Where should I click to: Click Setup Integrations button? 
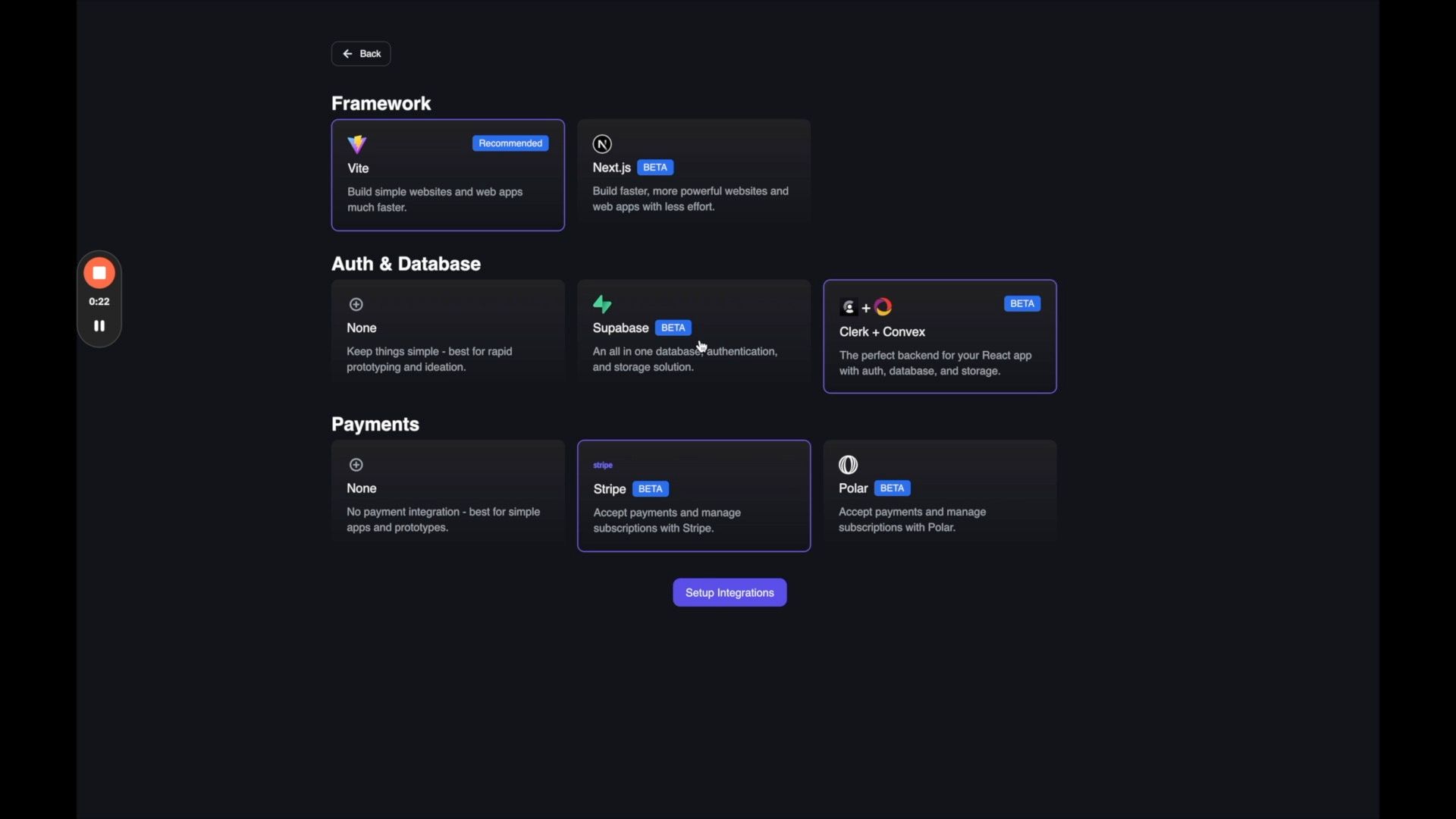click(730, 592)
